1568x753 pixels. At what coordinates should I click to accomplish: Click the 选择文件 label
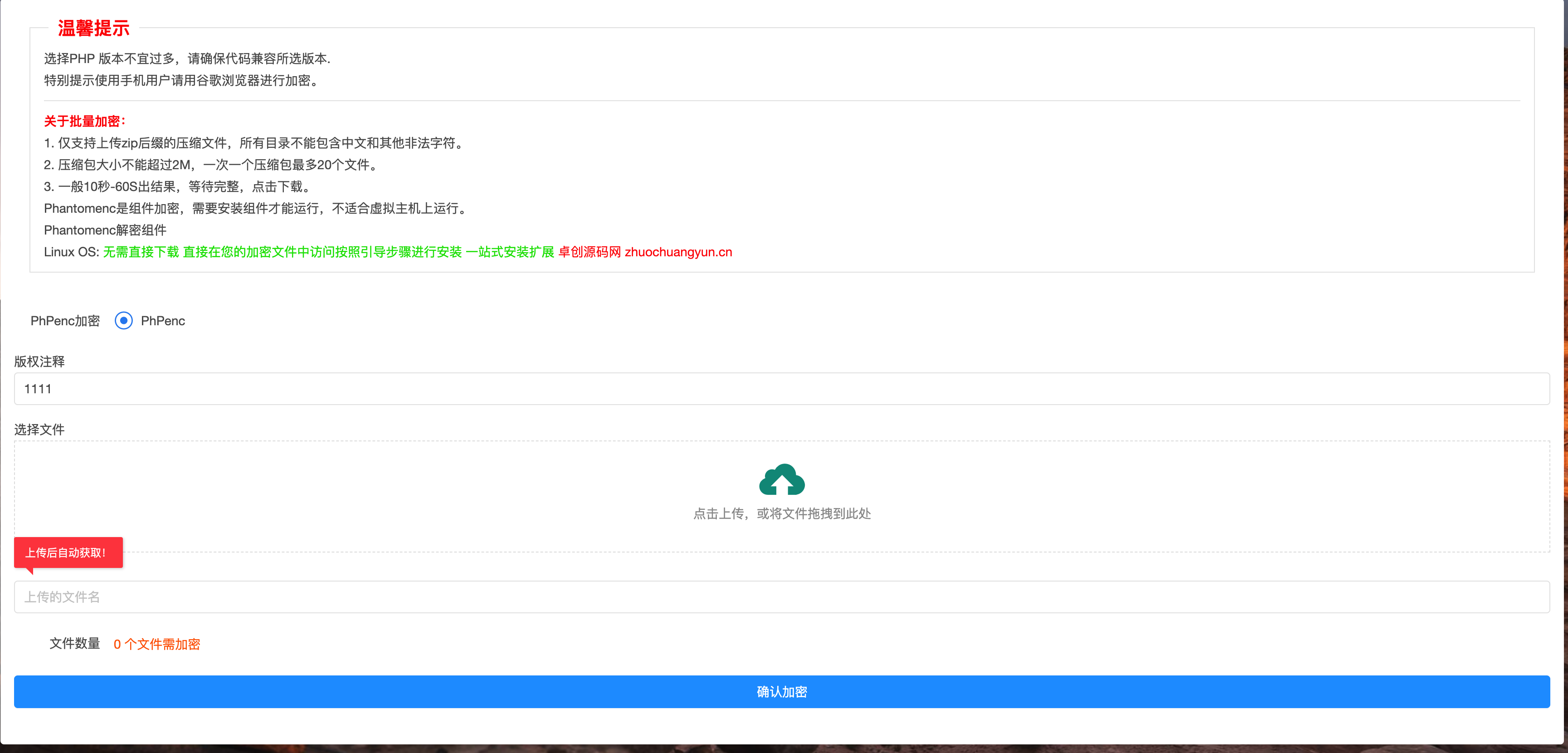[39, 430]
